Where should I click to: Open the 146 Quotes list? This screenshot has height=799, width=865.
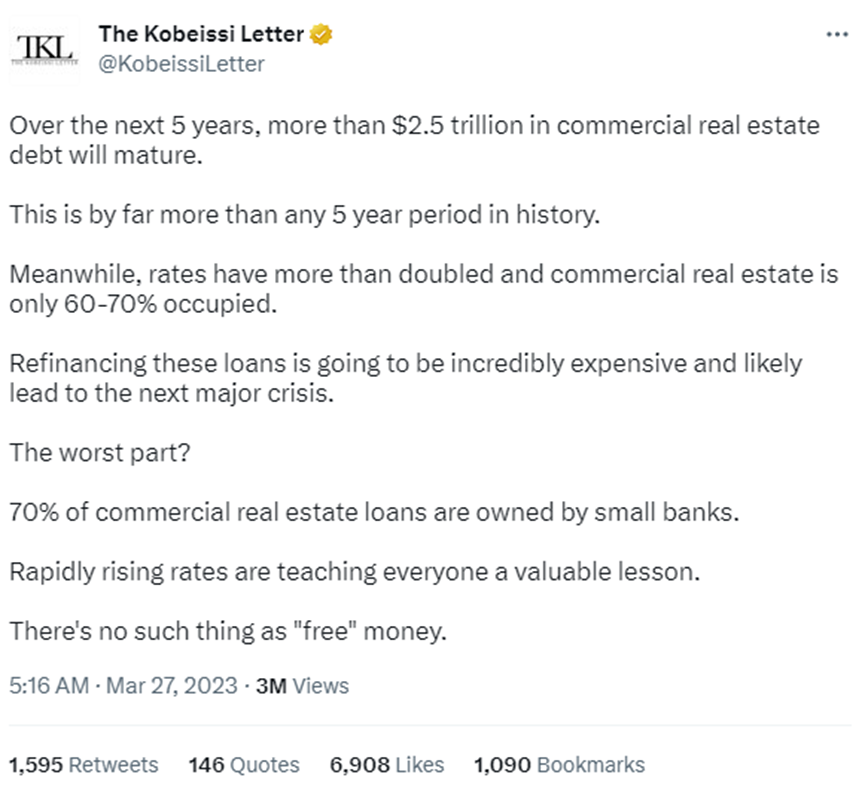click(244, 765)
